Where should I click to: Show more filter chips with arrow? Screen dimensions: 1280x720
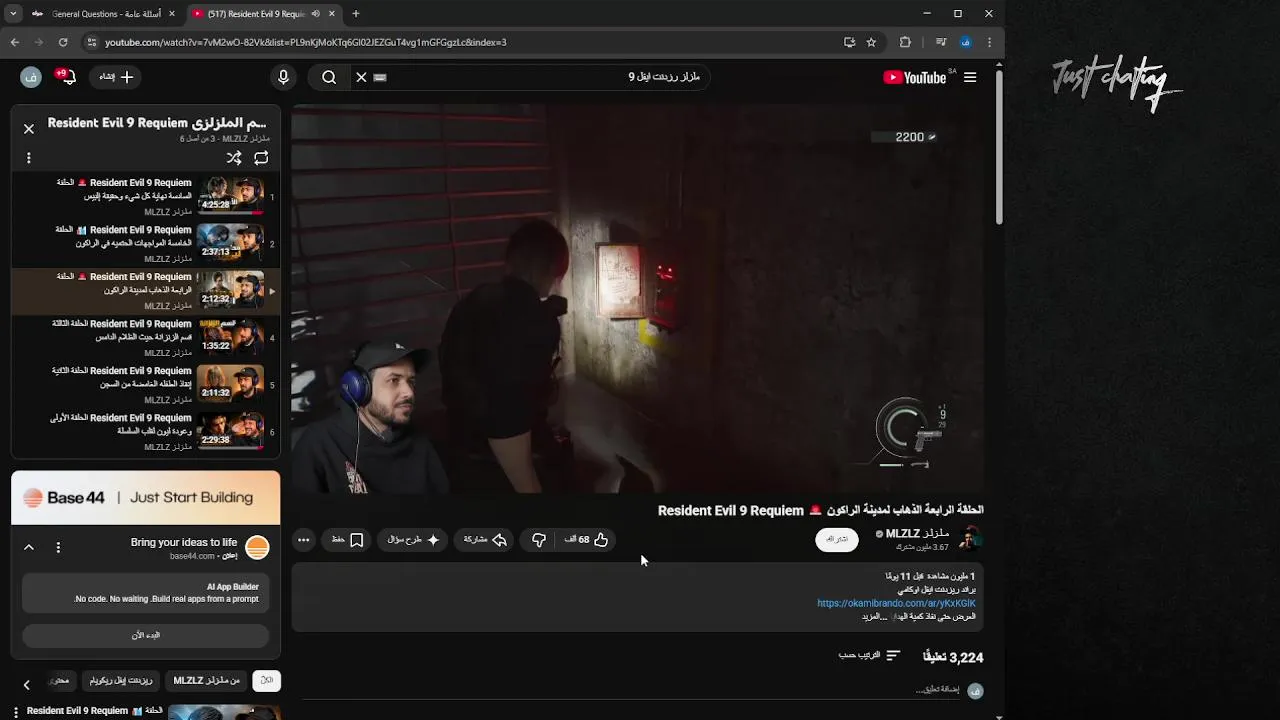(27, 685)
